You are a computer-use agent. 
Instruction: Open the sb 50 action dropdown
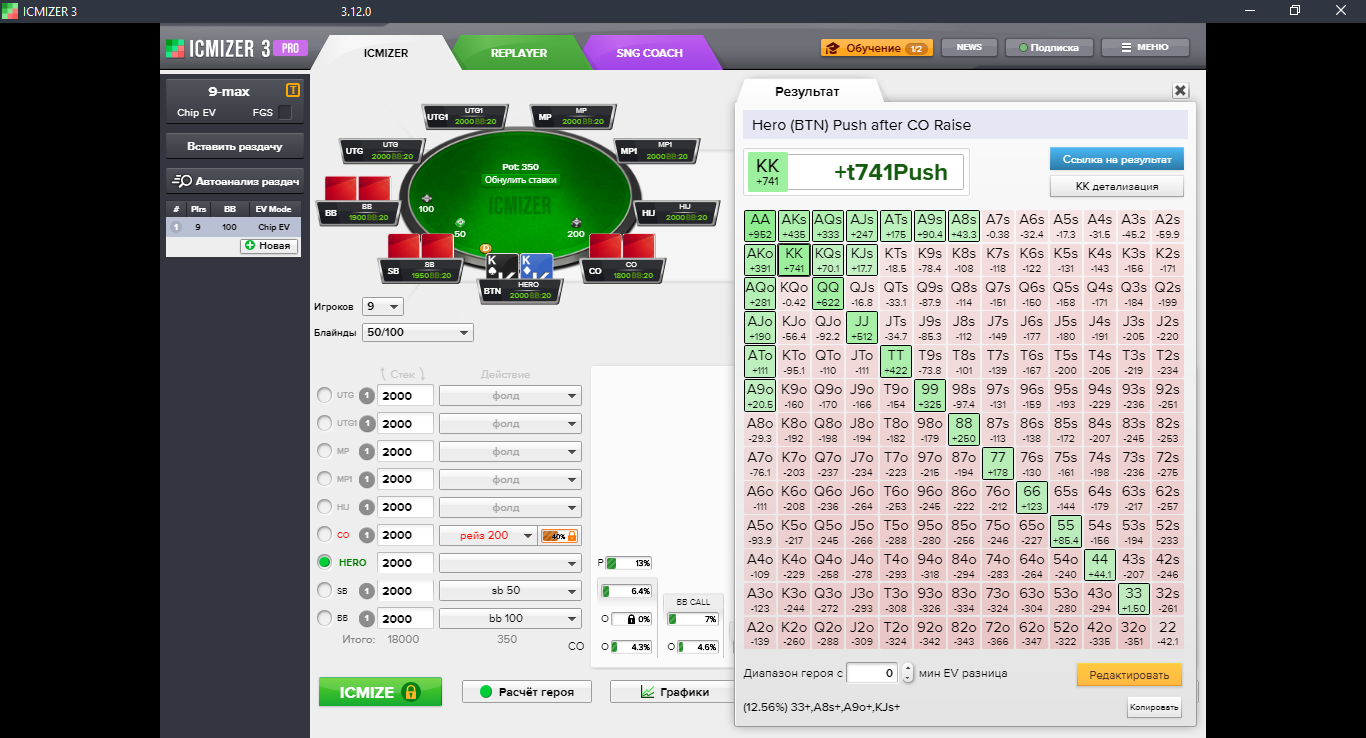coord(510,590)
